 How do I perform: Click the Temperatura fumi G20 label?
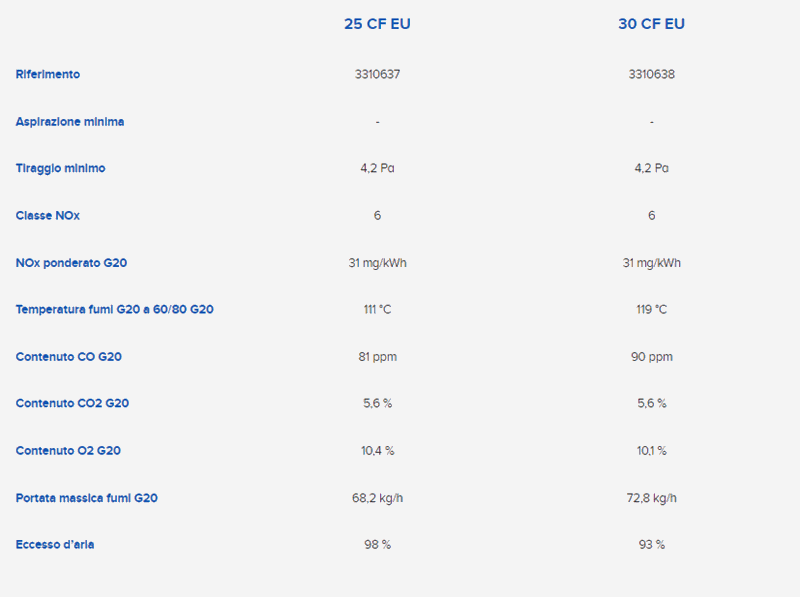(114, 310)
